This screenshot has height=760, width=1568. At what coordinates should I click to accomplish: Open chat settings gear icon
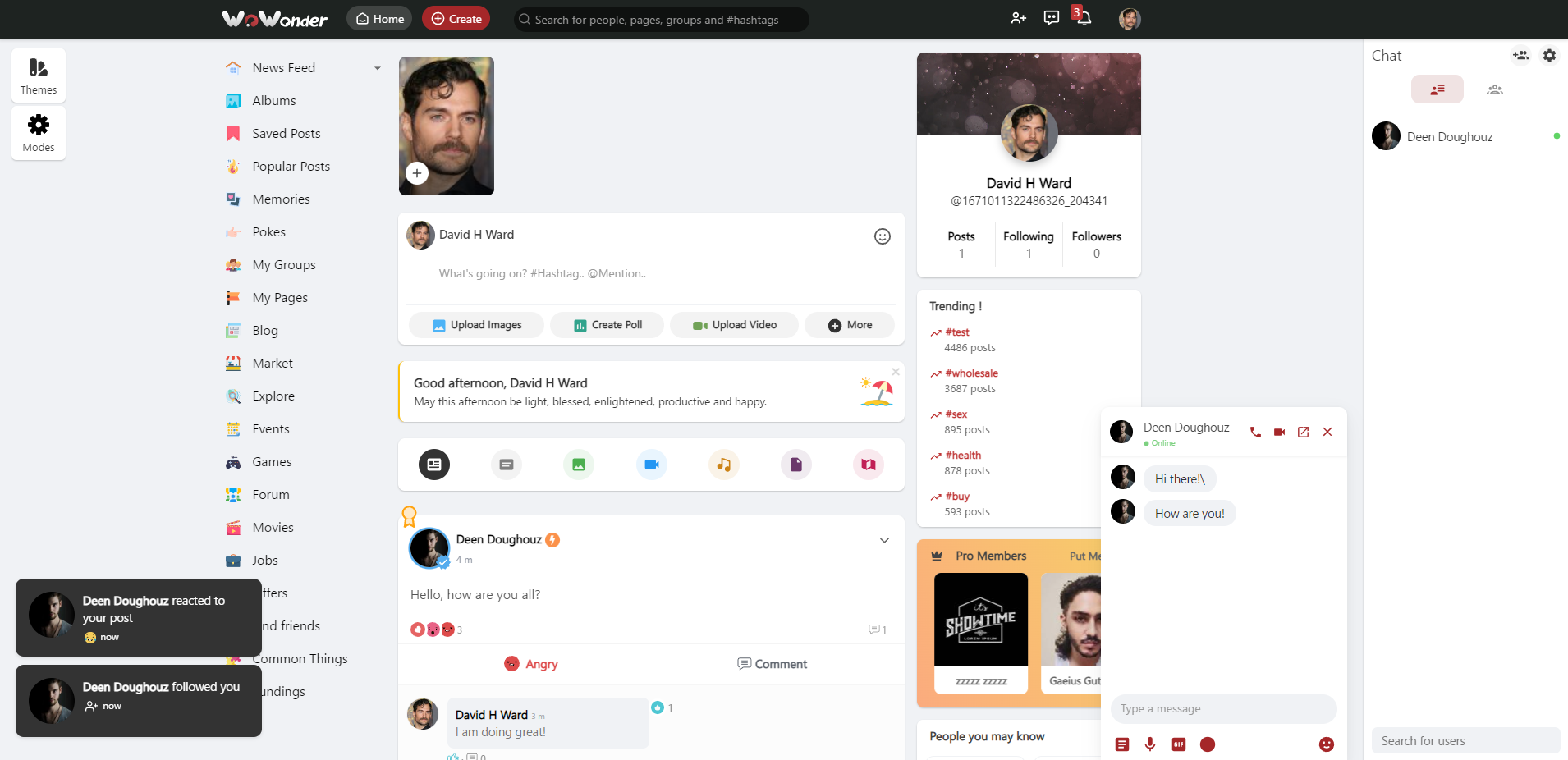pyautogui.click(x=1549, y=56)
